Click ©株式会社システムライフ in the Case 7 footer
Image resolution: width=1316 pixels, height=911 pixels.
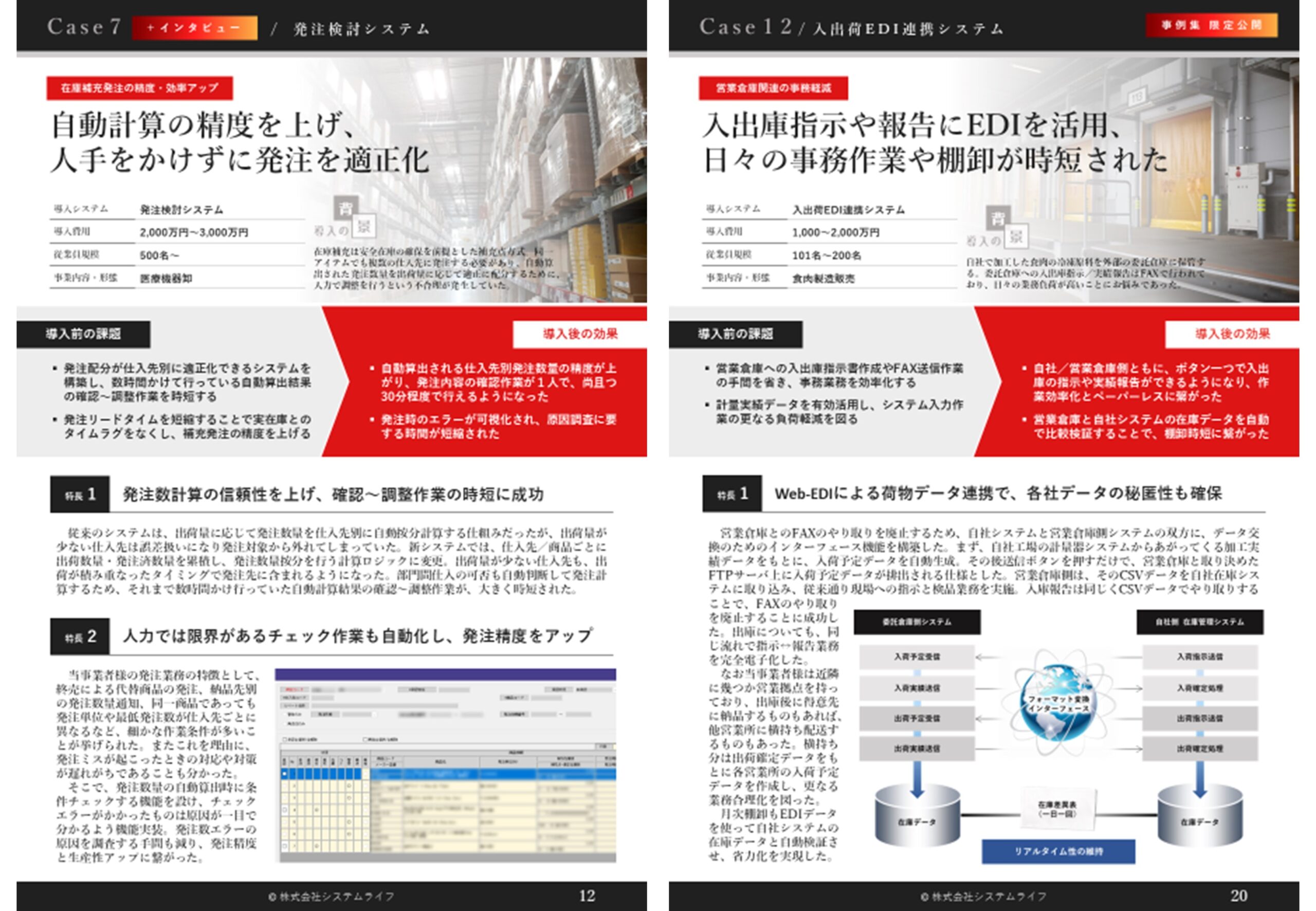(x=332, y=896)
